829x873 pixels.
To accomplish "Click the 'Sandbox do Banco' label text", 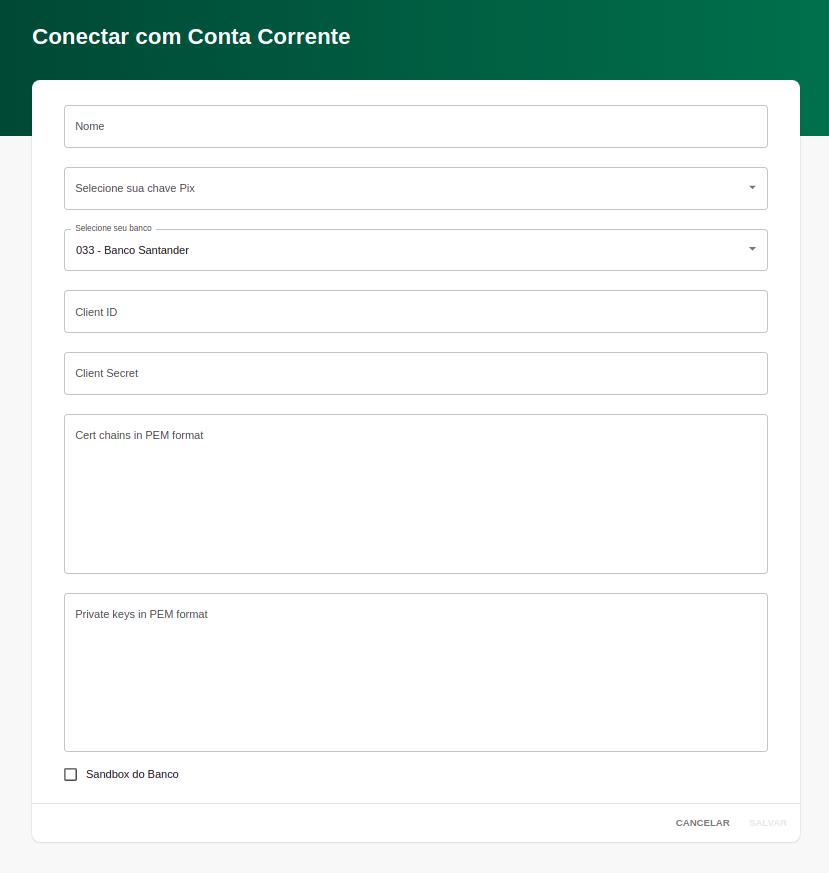I will pos(132,774).
